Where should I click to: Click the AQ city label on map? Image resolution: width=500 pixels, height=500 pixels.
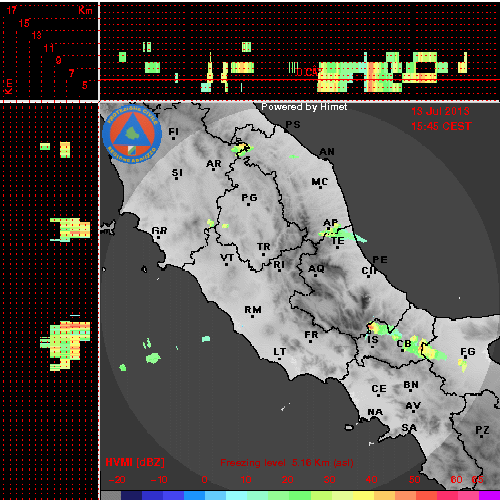click(x=316, y=268)
